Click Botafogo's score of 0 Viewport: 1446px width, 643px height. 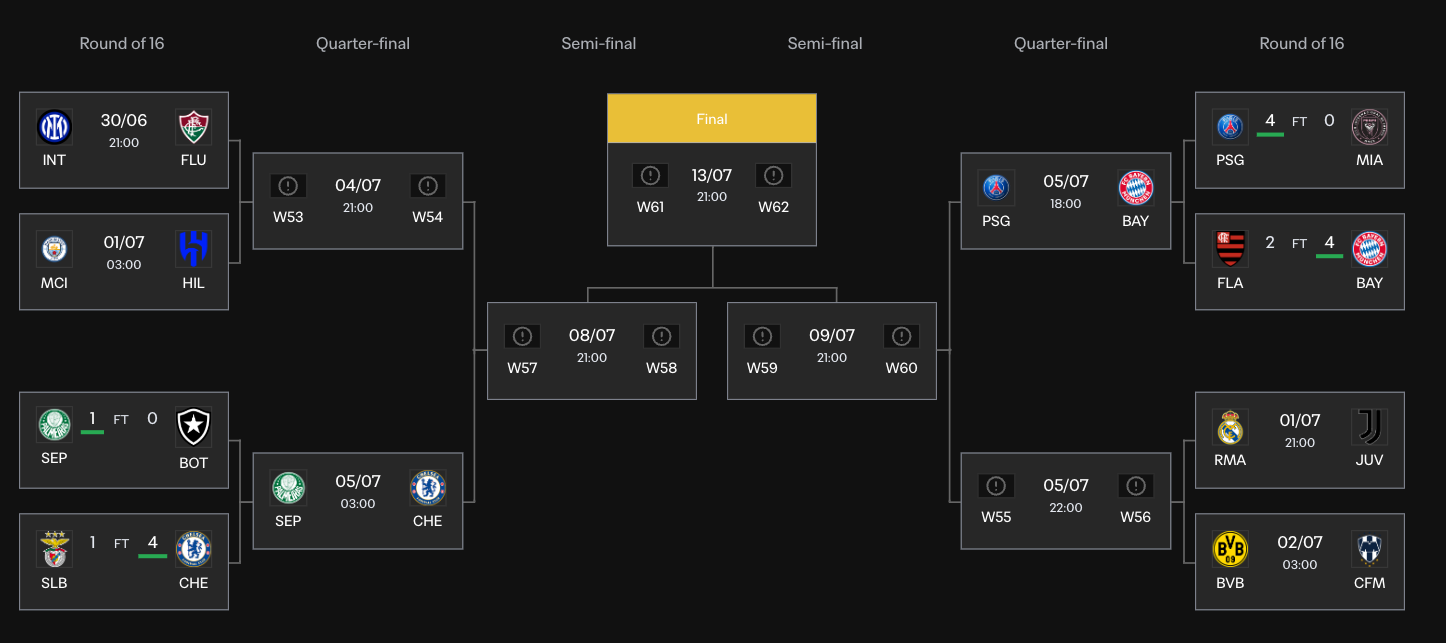[x=152, y=418]
